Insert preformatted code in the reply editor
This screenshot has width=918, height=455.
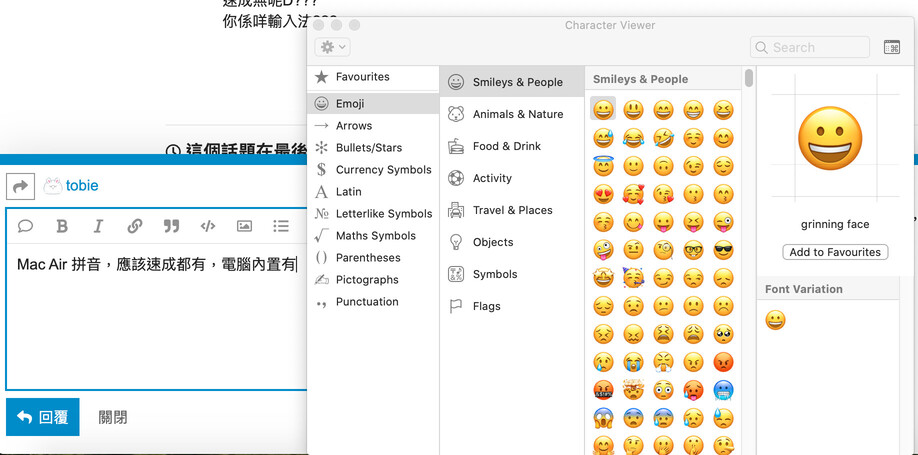click(x=208, y=226)
